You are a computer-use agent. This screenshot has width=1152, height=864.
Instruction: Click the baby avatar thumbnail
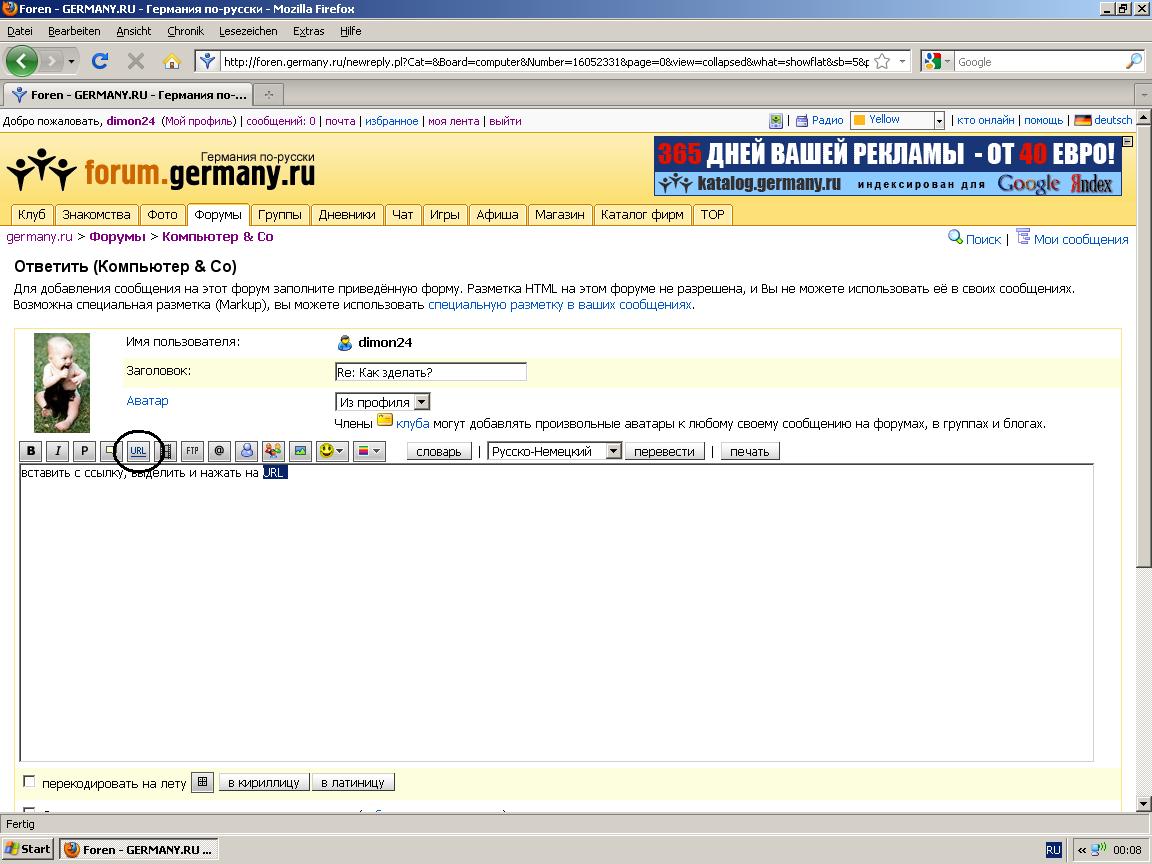pyautogui.click(x=62, y=383)
